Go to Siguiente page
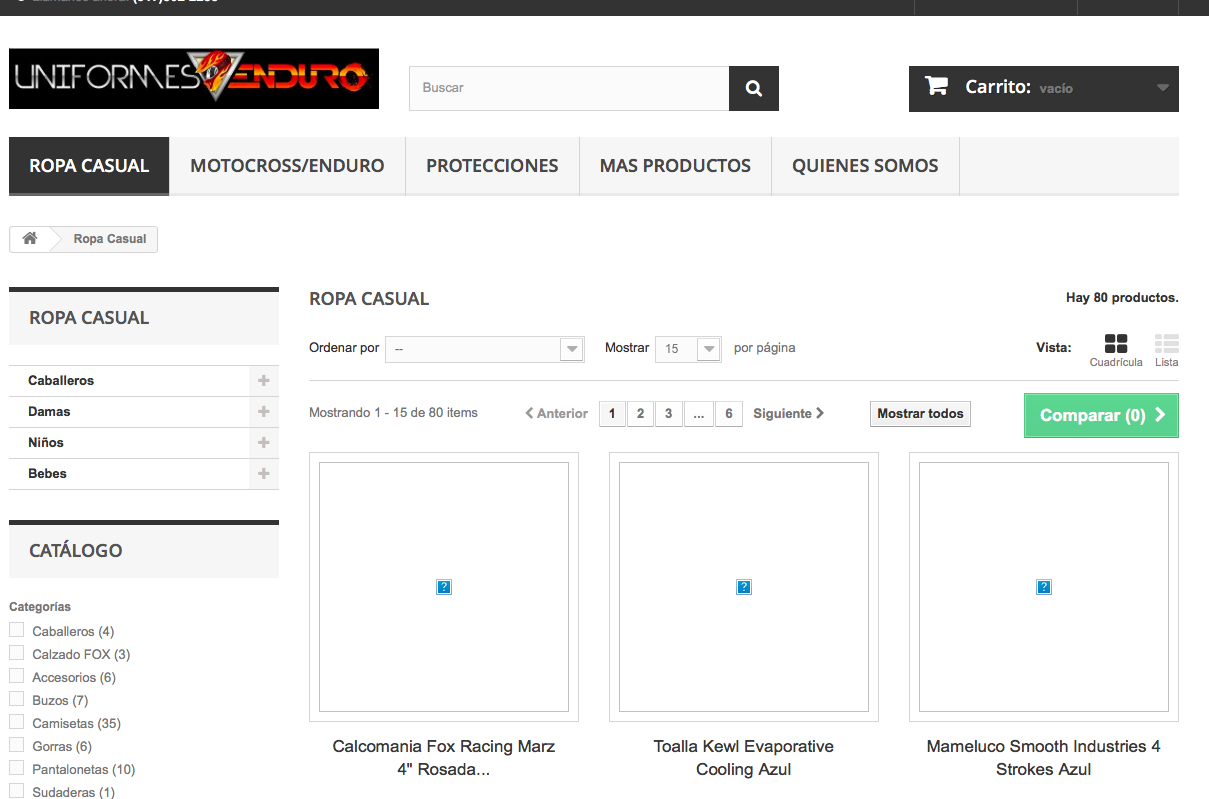 [x=789, y=413]
